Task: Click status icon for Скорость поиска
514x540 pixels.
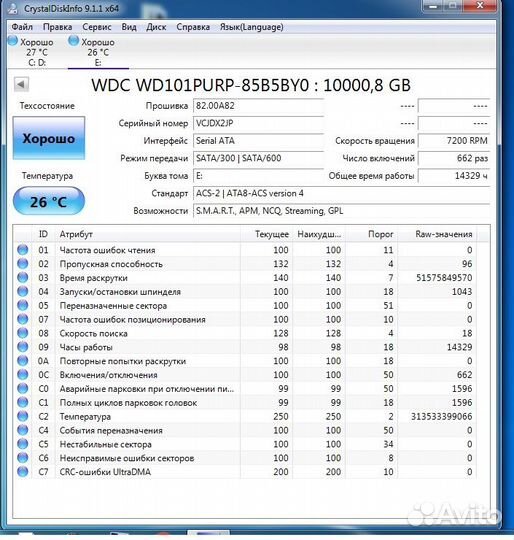Action: pyautogui.click(x=23, y=333)
